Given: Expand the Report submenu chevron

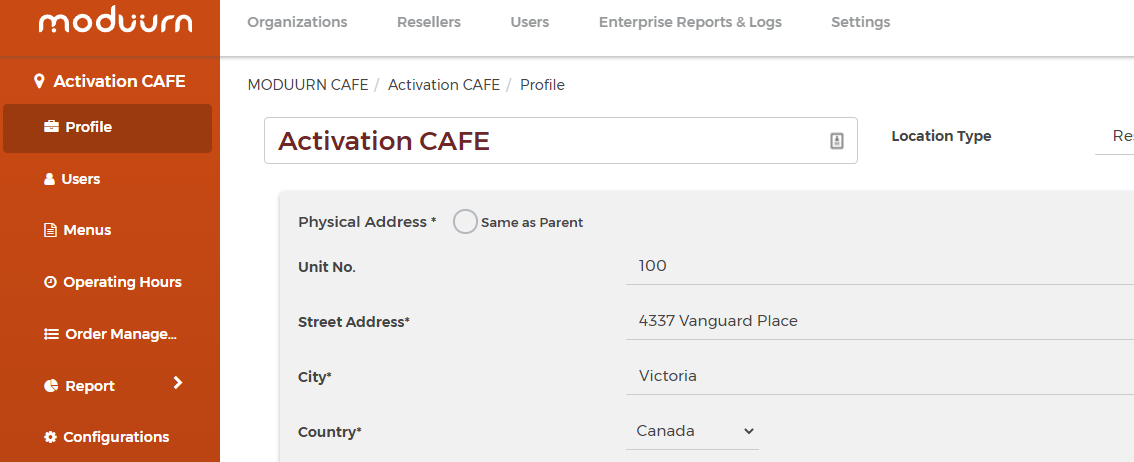Looking at the screenshot, I should [178, 383].
